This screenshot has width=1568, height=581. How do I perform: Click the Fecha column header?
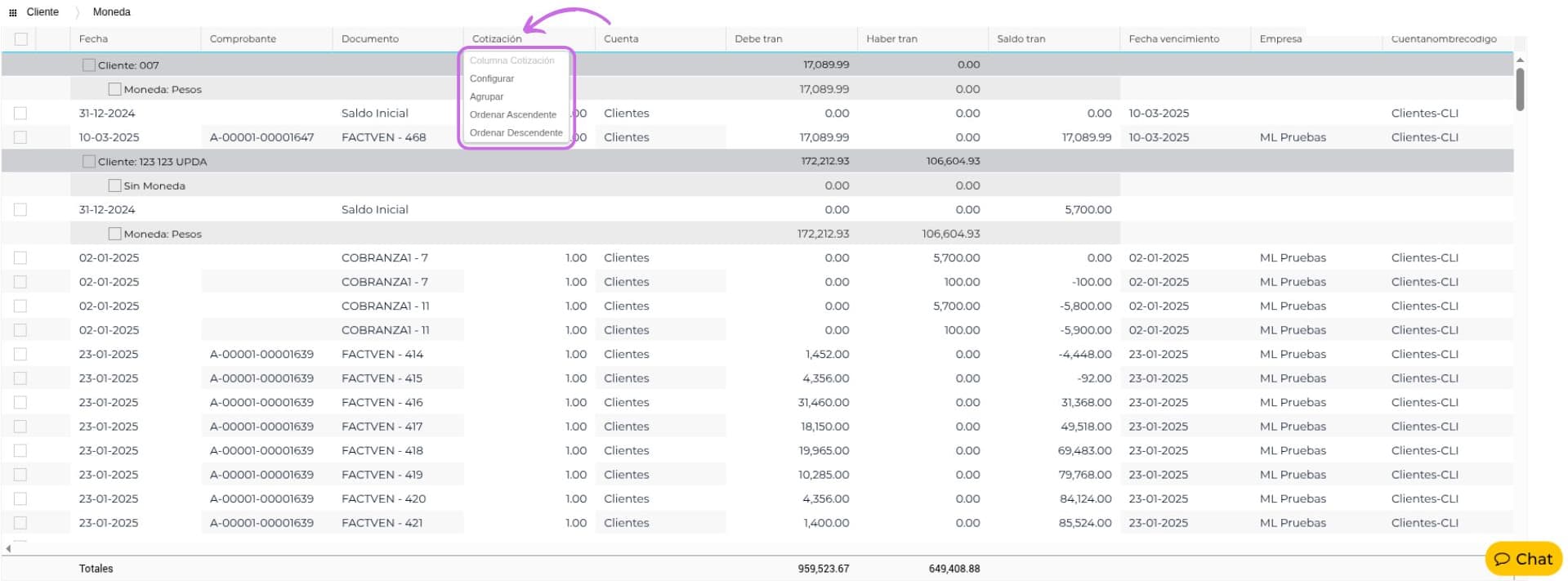click(x=93, y=38)
